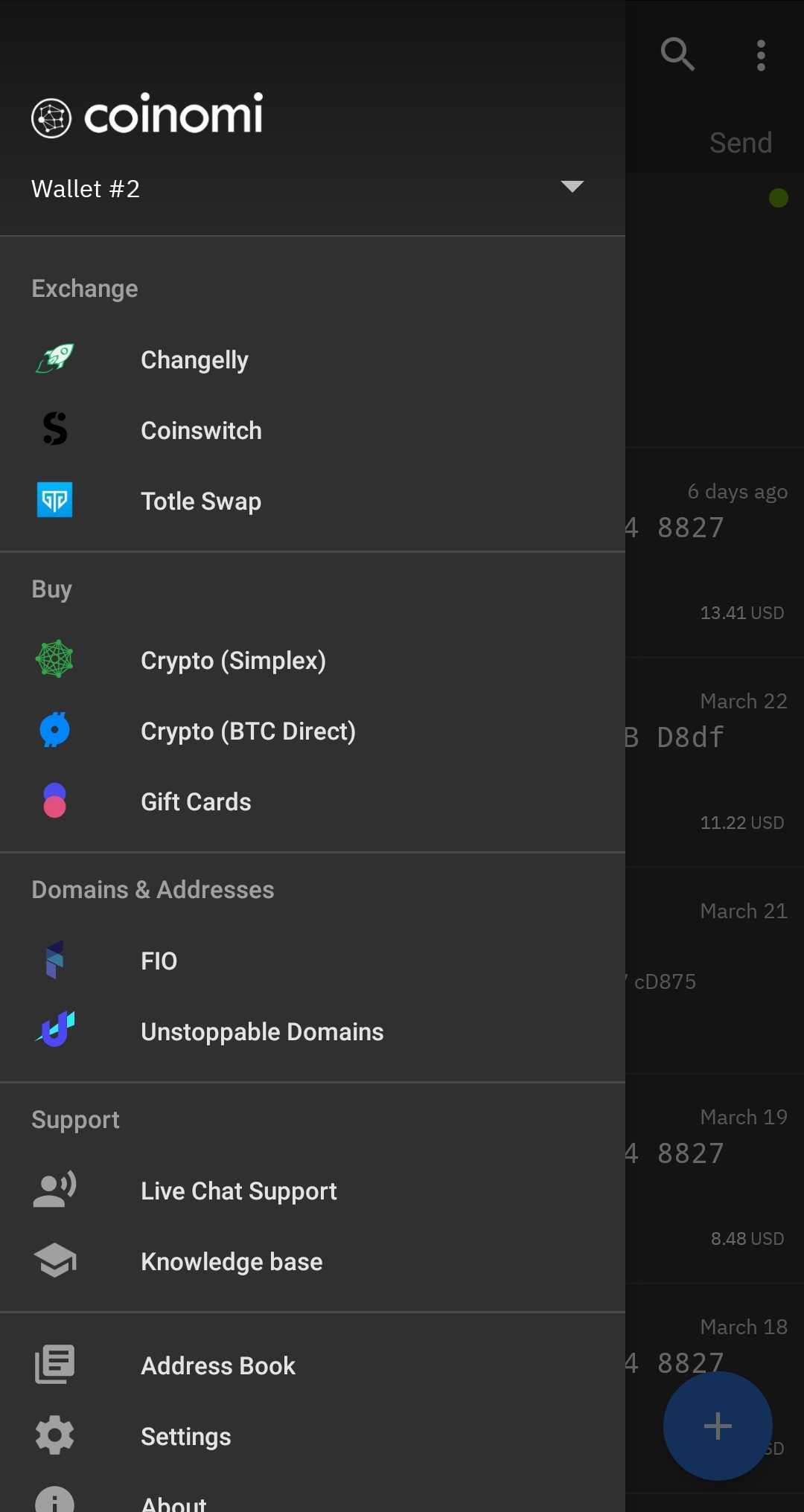Select the BTC Direct blue icon
Screen dimensions: 804x1512
55,730
